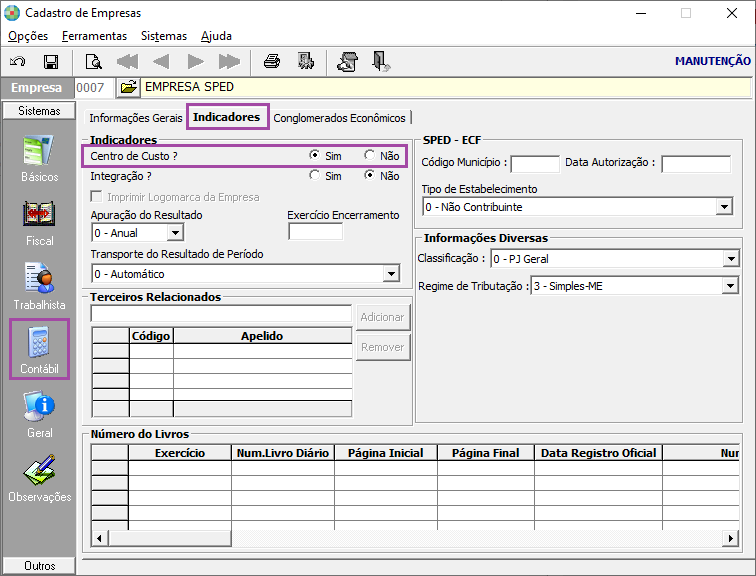Click the Sistemas sidebar header button
The image size is (756, 576).
39,110
